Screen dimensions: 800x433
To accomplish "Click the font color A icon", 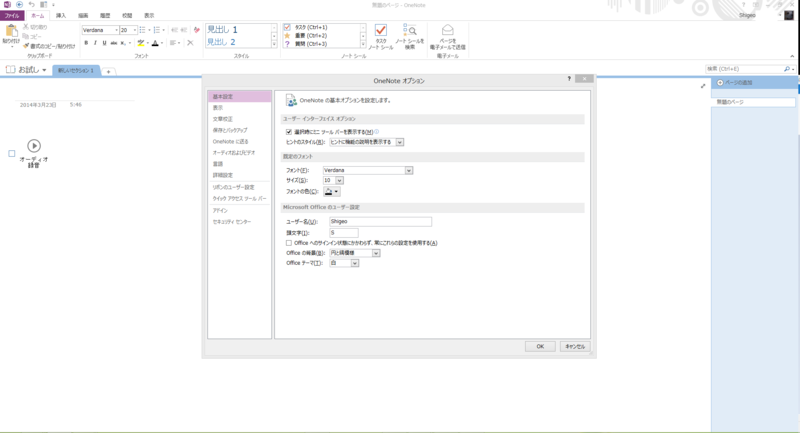I will [x=155, y=43].
